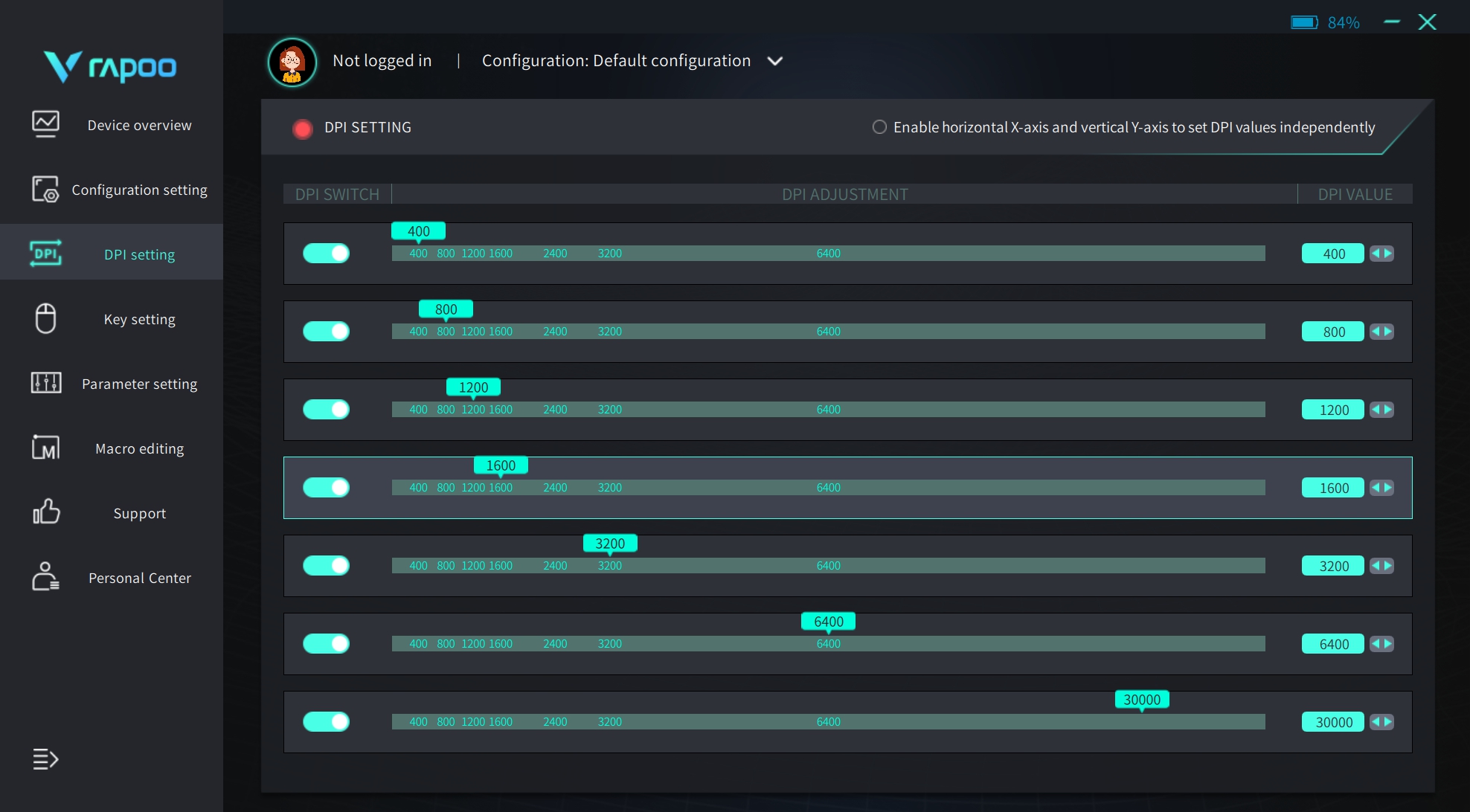Go to Configuration setting menu

pos(112,190)
